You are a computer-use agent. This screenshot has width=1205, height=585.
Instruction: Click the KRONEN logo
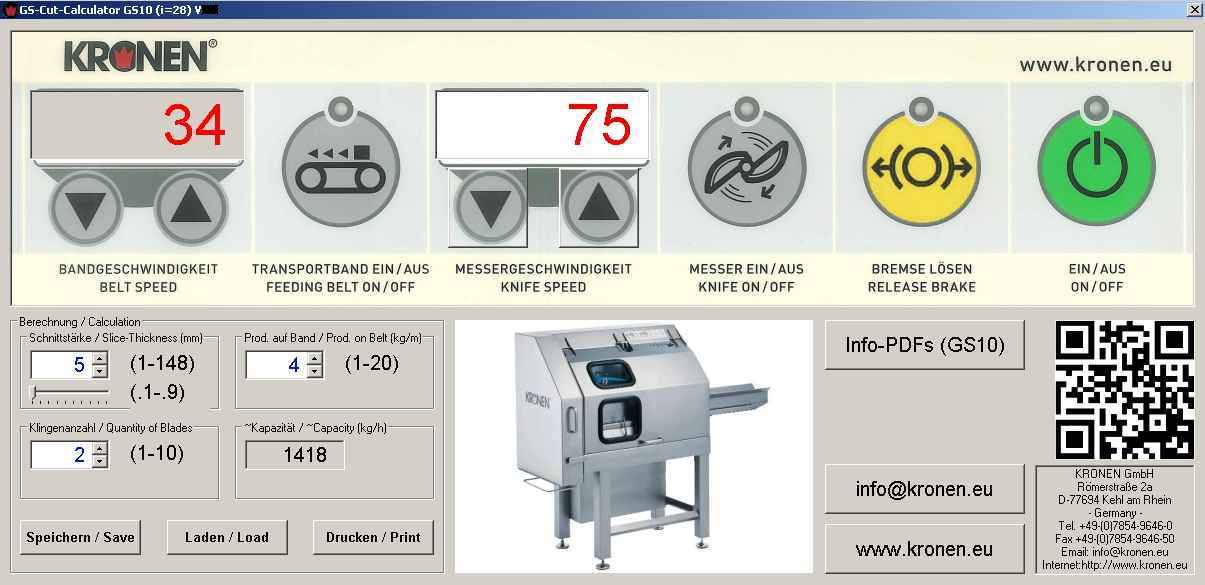tap(140, 57)
